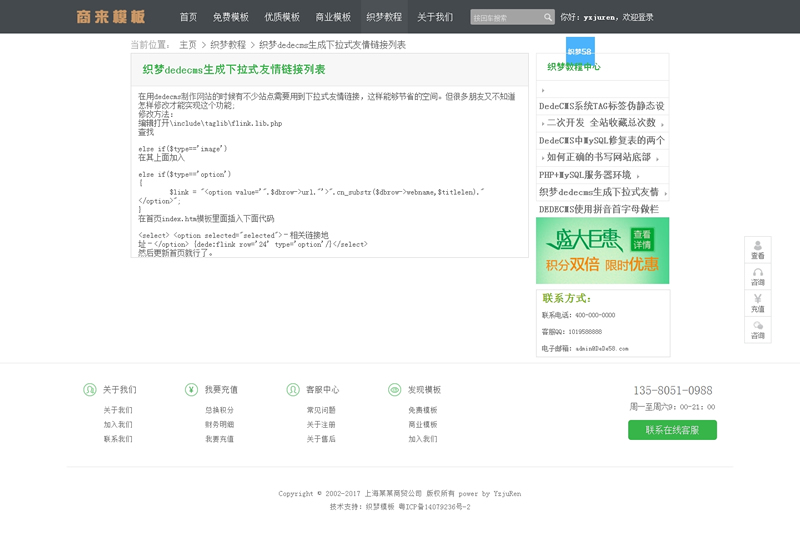800x534 pixels.
Task: Open the 首页 navigation menu item
Action: (x=188, y=17)
